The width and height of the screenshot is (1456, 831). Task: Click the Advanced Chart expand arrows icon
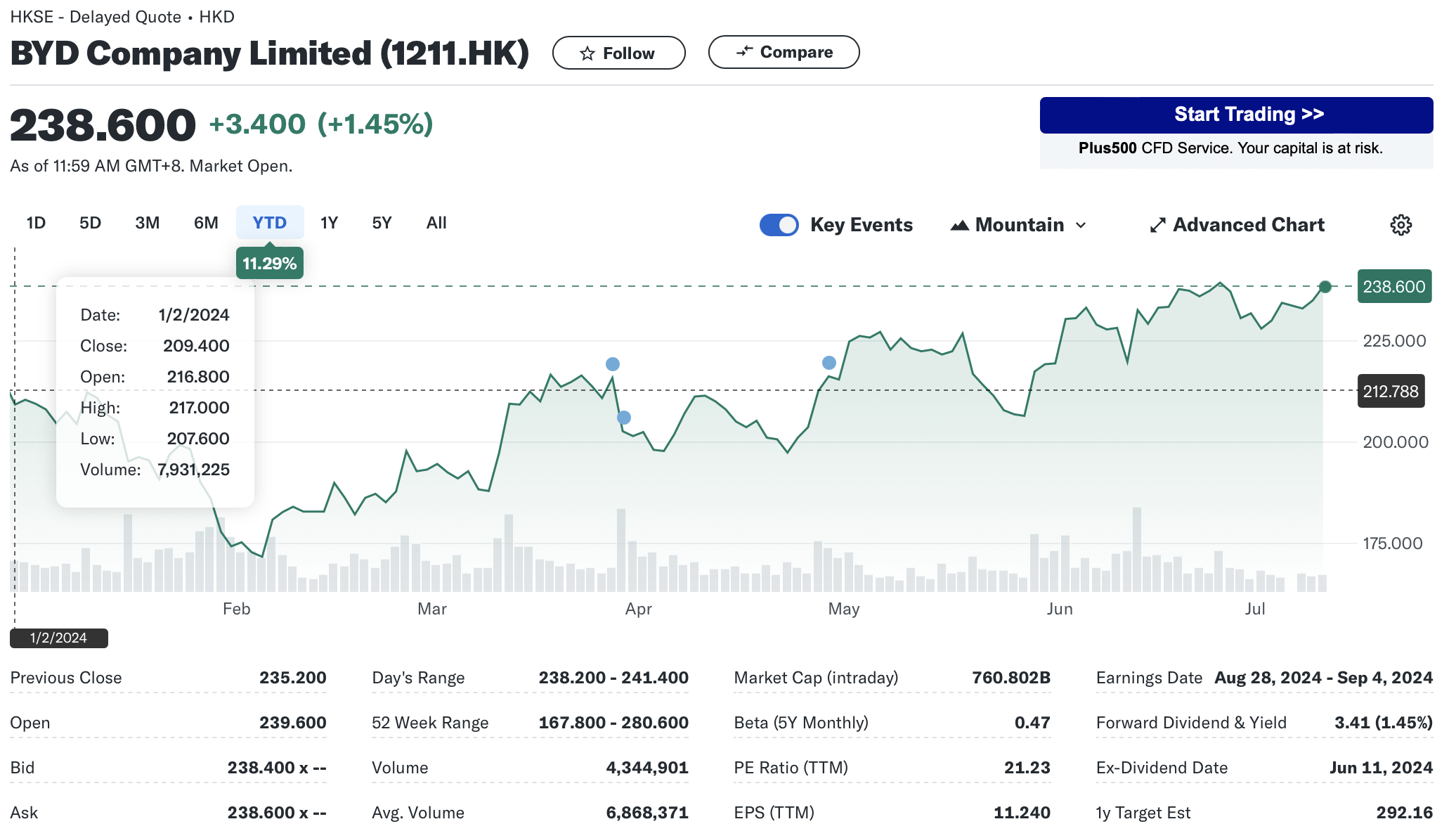click(1157, 225)
